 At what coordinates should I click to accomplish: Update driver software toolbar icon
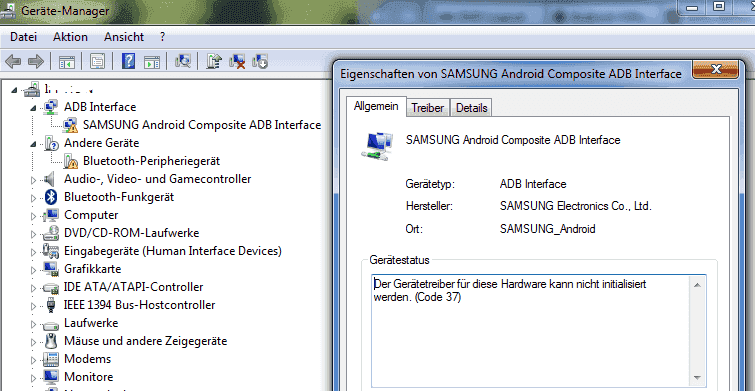[214, 61]
